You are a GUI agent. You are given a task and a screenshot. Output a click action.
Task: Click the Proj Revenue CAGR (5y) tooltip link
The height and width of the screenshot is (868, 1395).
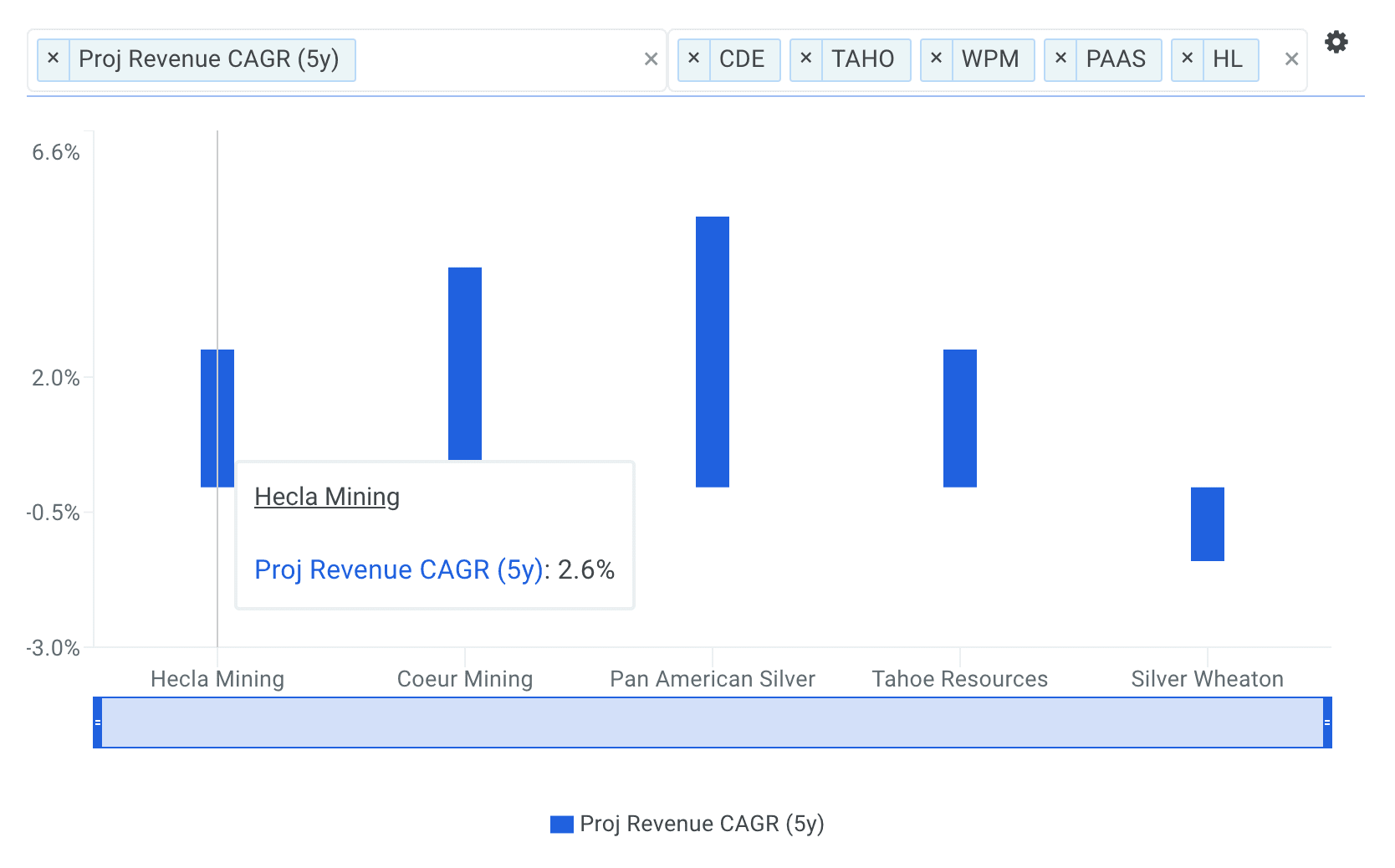(398, 569)
